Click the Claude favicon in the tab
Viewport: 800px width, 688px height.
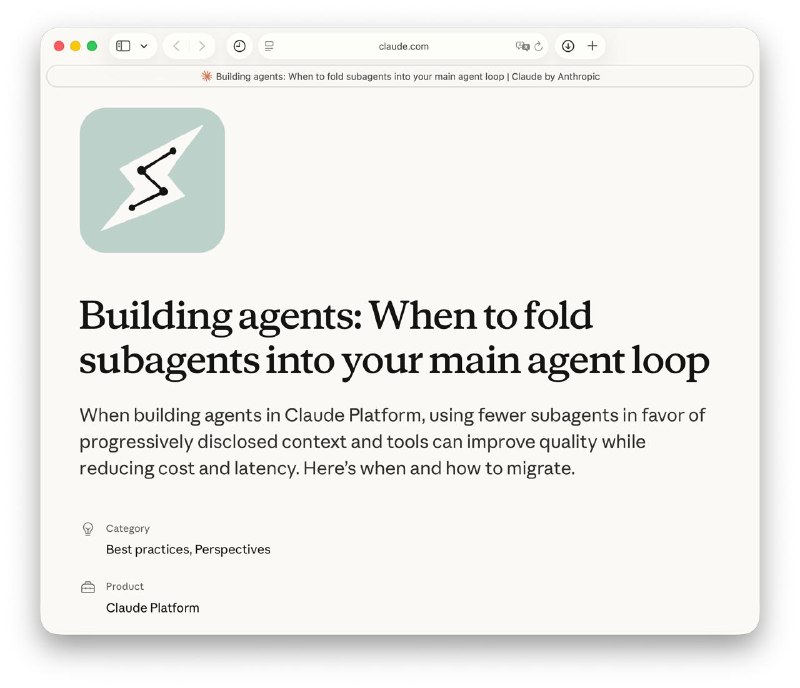tap(207, 76)
